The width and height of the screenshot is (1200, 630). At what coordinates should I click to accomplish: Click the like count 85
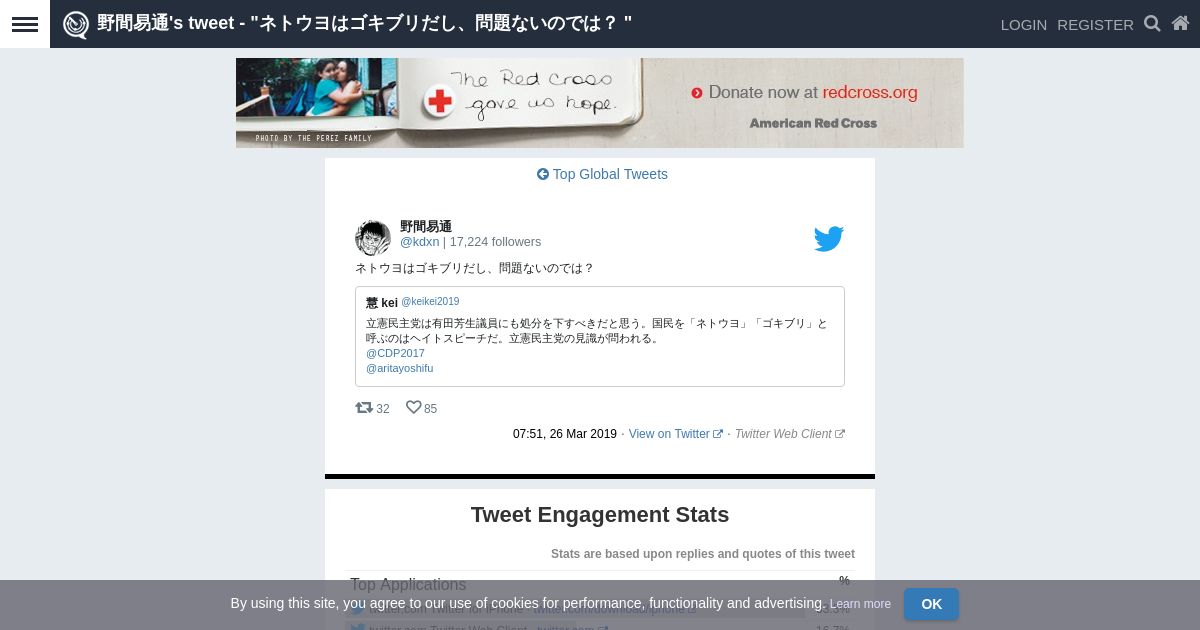(430, 409)
